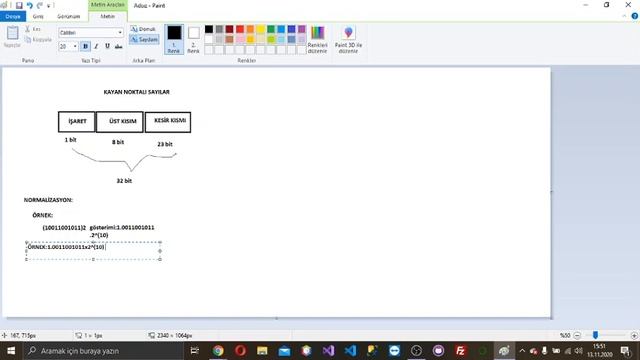Open the notification center icon
Viewport: 640px width, 360px height.
click(x=625, y=351)
